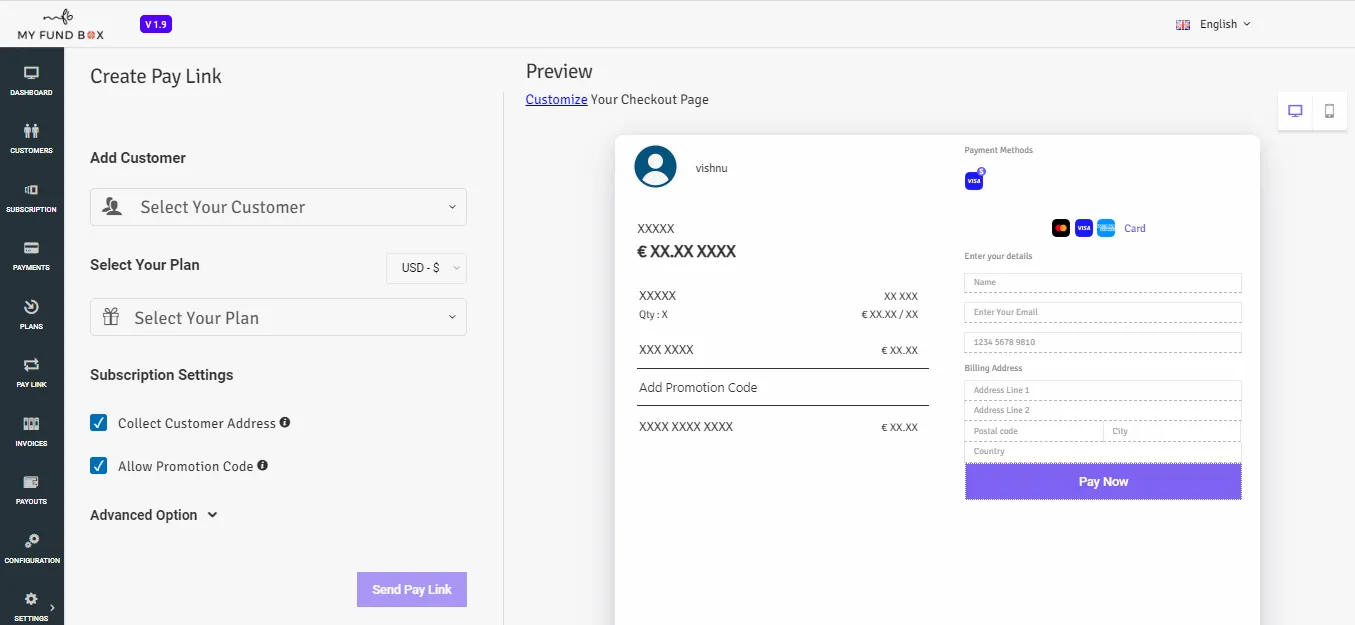Click the V 1.9 version badge
The height and width of the screenshot is (625, 1355).
tap(156, 24)
